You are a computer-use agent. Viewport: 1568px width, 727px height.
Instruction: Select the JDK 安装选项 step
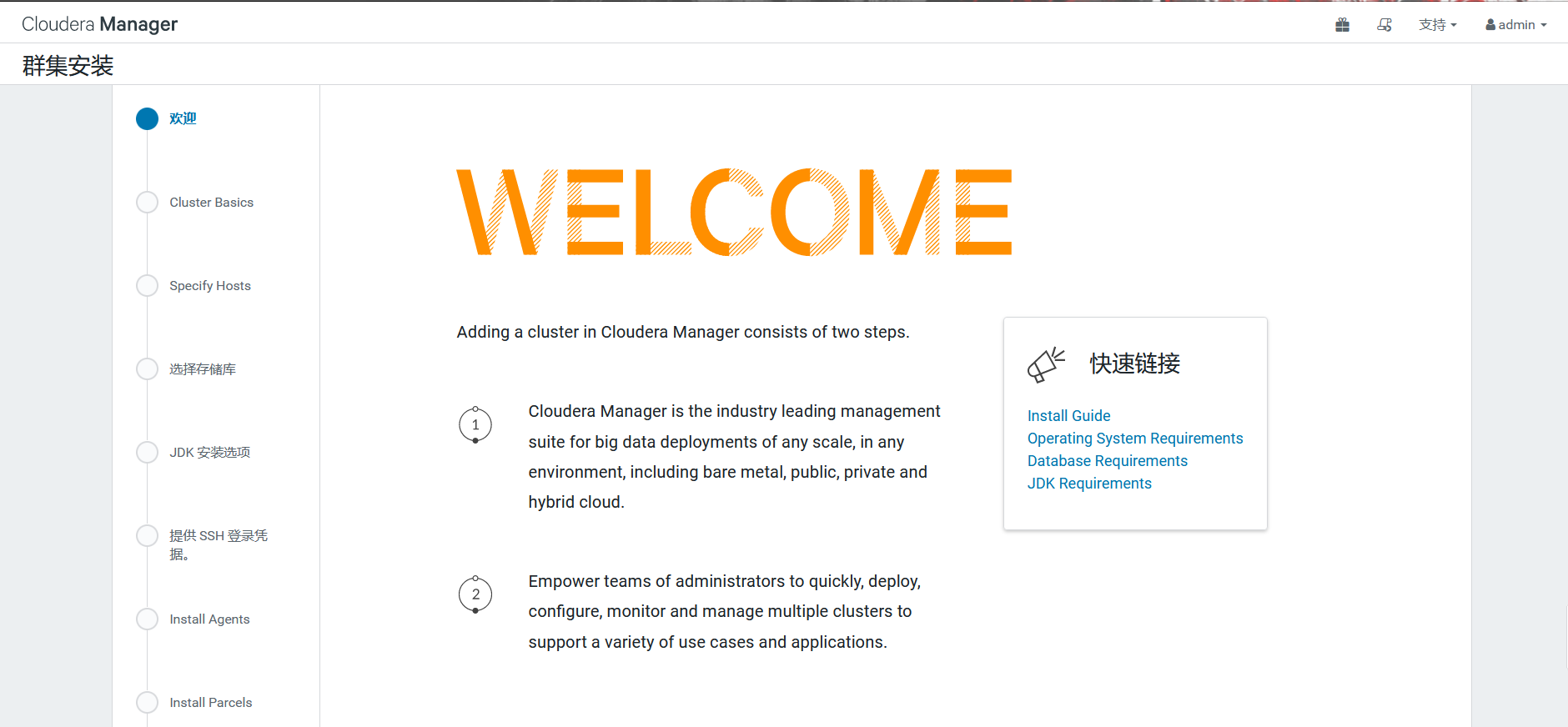point(210,453)
